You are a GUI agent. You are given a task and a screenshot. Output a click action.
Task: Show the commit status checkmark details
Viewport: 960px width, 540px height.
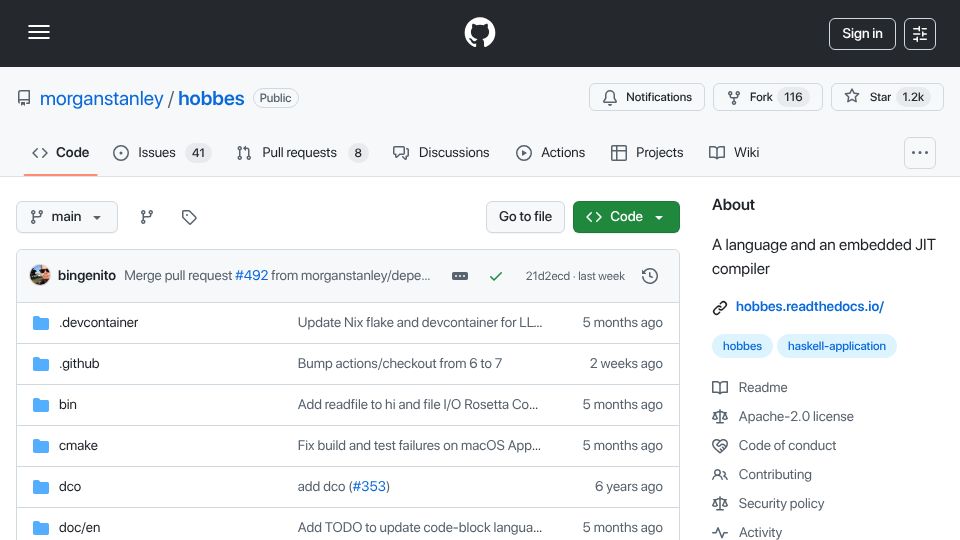496,276
